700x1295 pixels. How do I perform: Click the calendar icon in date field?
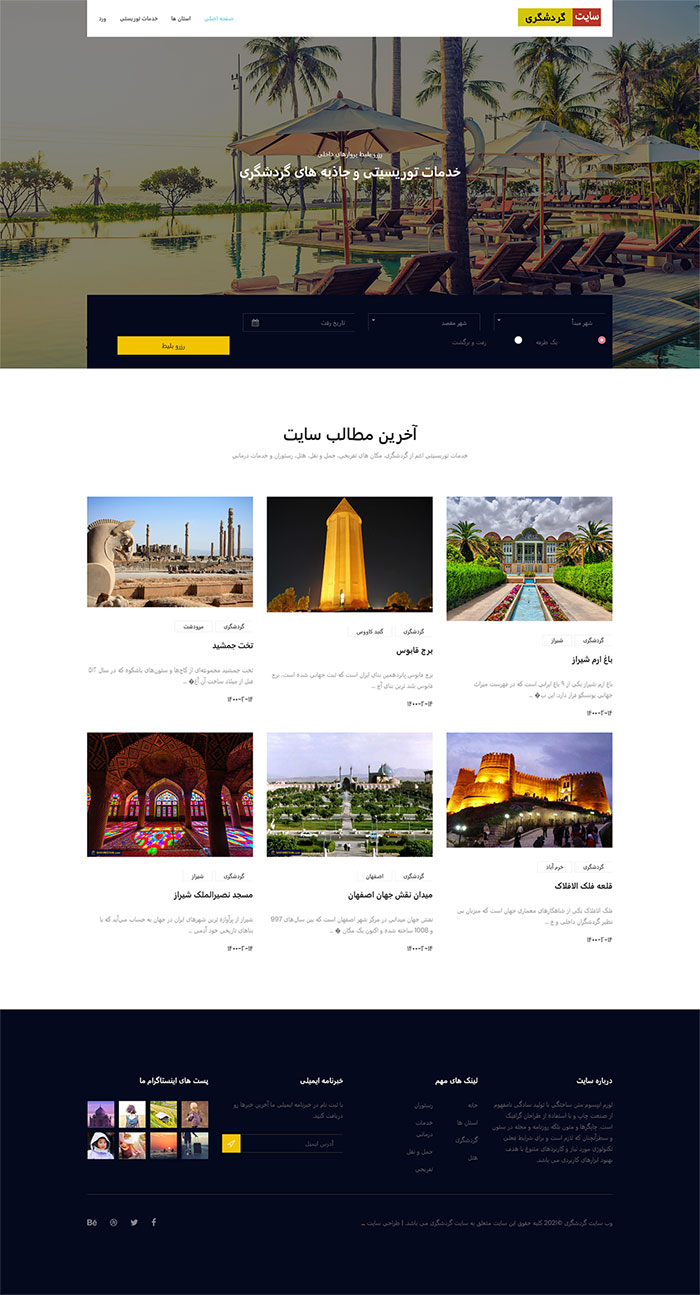256,323
